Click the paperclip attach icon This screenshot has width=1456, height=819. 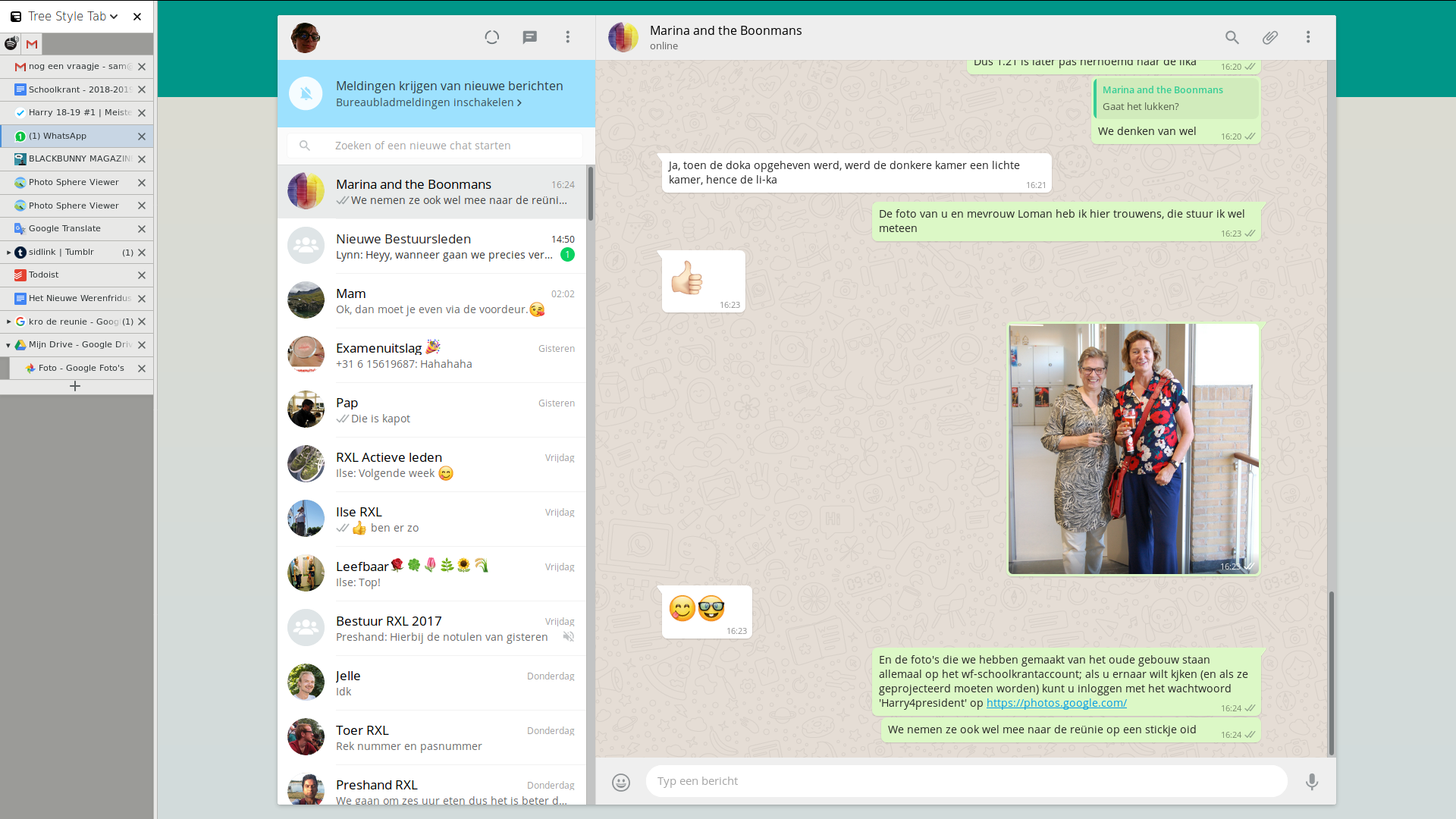pos(1269,37)
